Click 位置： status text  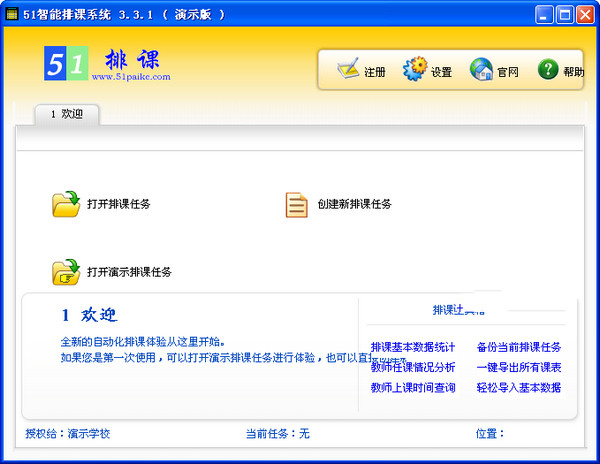490,433
